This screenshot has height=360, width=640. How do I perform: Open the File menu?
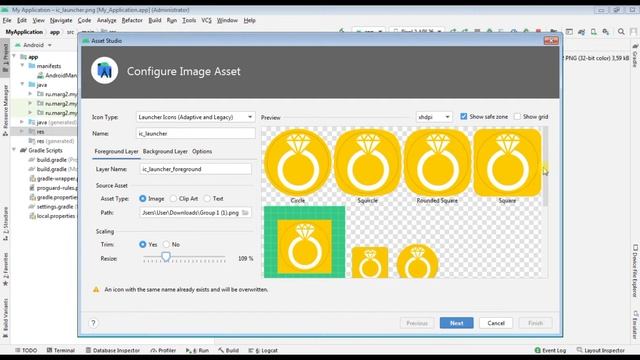coord(7,20)
